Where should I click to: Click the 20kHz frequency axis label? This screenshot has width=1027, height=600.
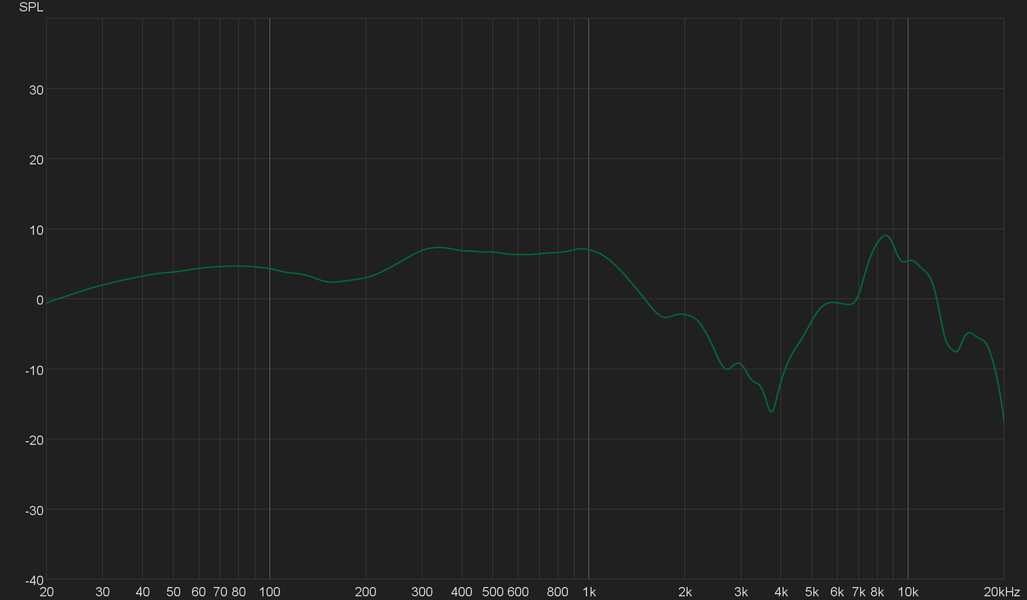point(1001,592)
